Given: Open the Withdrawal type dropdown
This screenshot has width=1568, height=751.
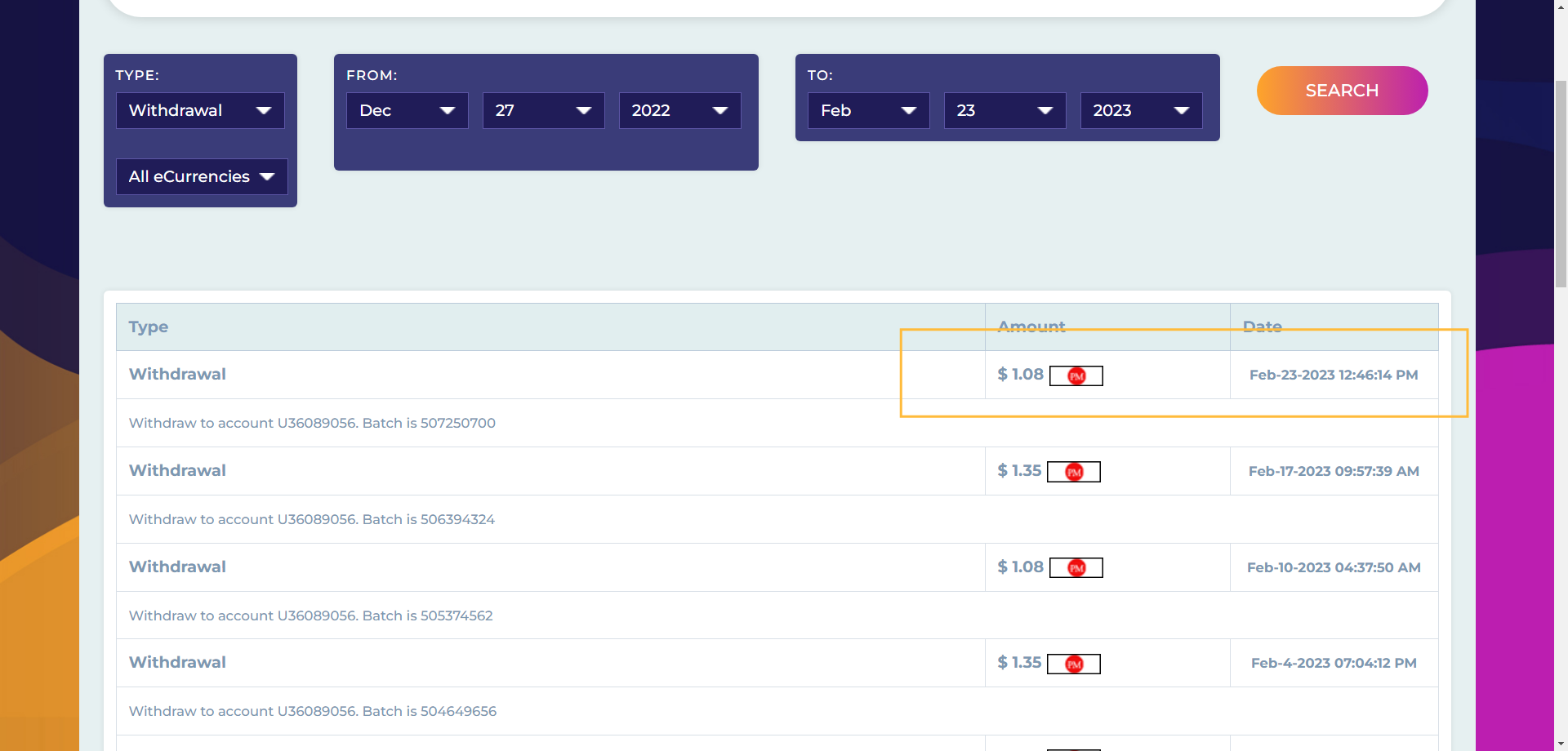Looking at the screenshot, I should [200, 110].
